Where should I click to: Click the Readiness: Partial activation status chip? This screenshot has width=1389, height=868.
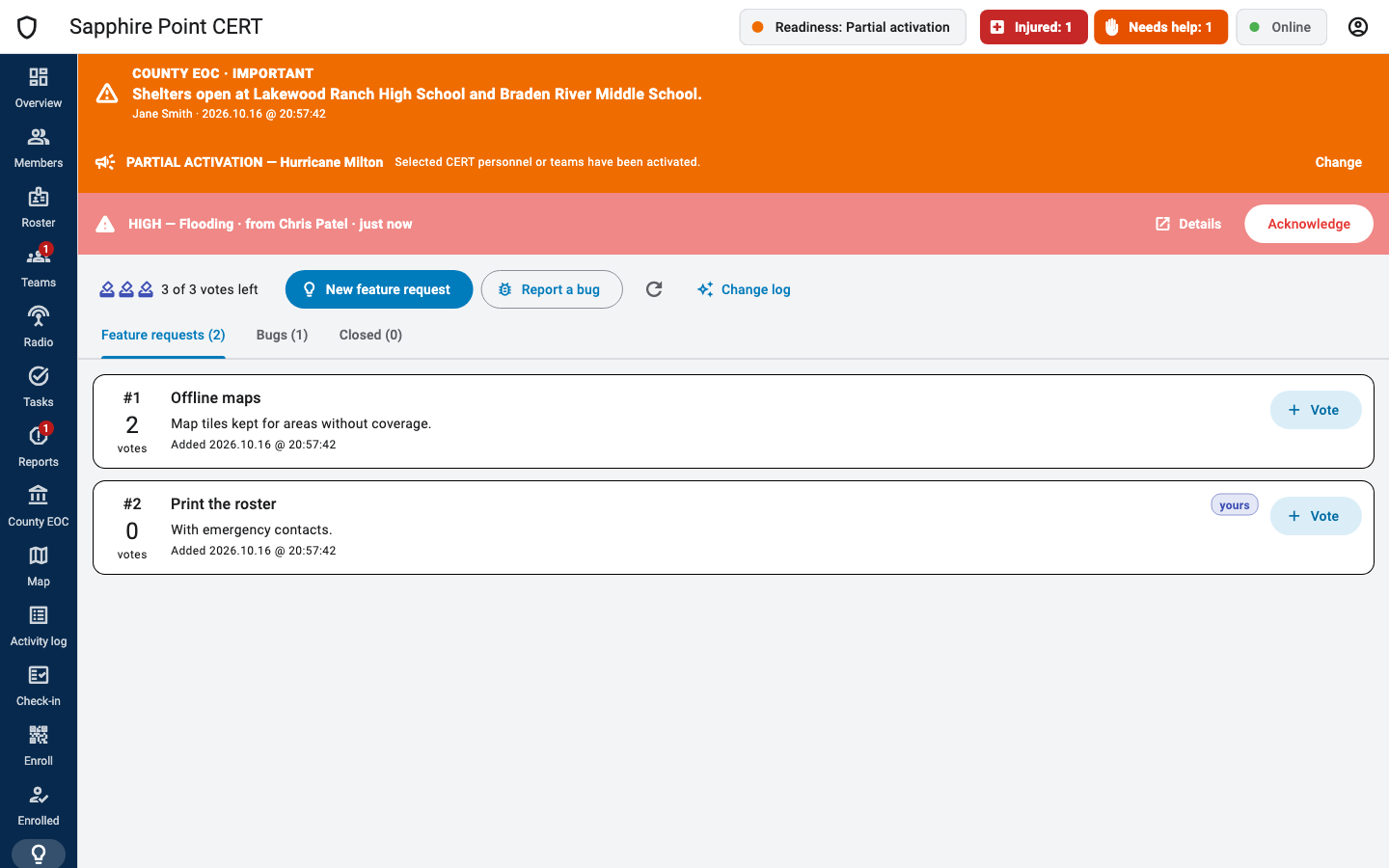853,27
